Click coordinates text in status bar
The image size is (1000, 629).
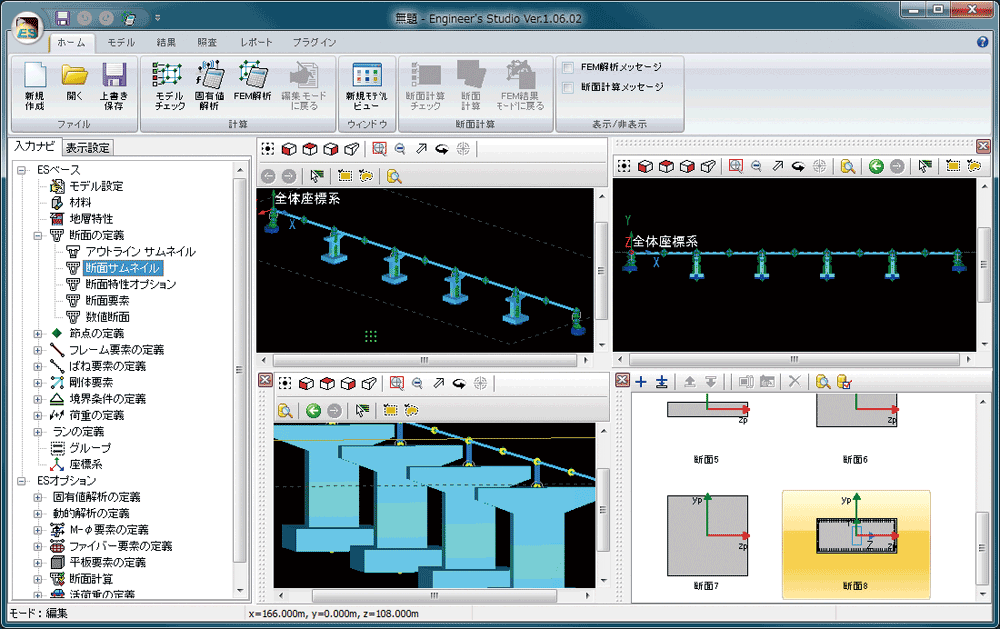click(x=333, y=614)
